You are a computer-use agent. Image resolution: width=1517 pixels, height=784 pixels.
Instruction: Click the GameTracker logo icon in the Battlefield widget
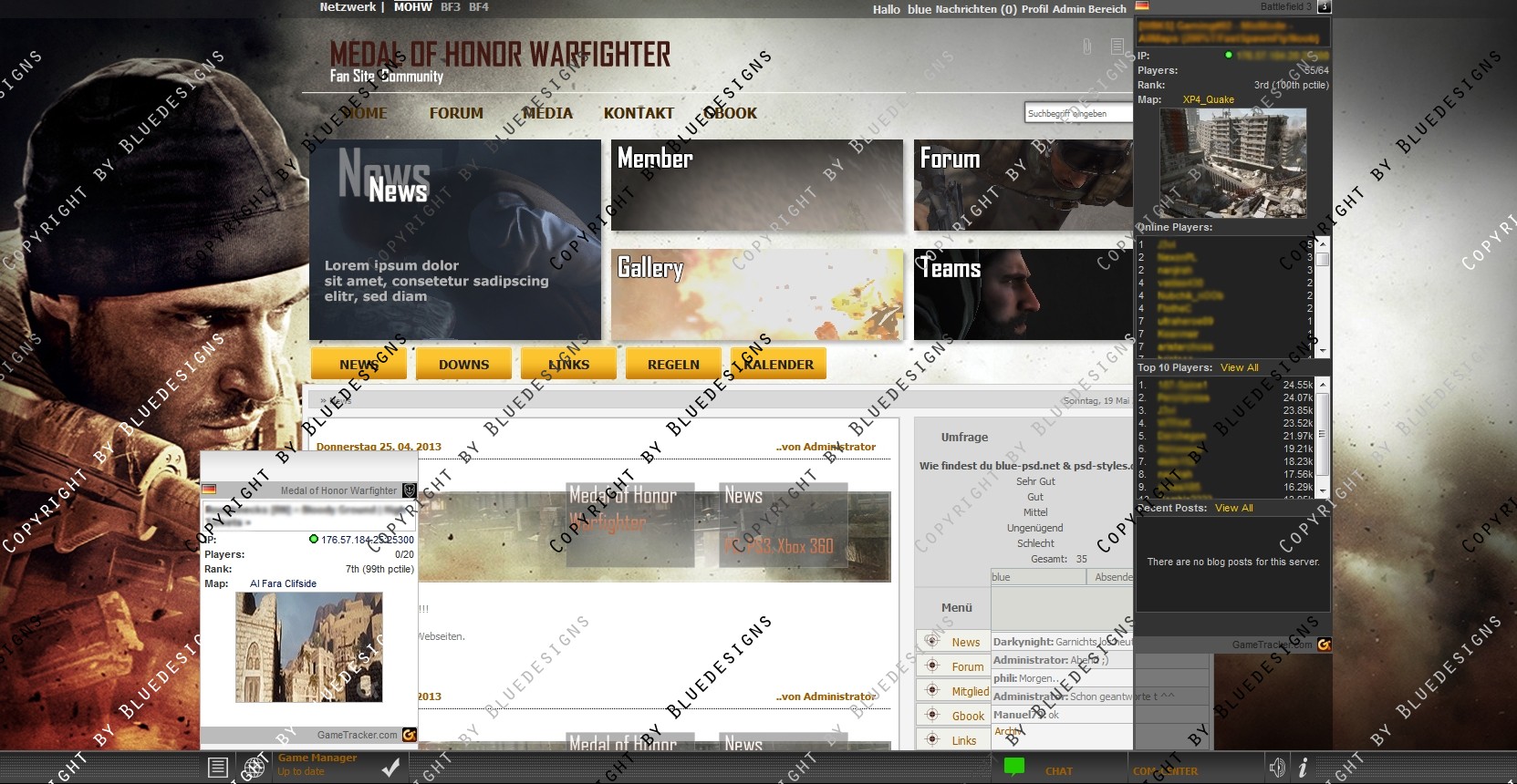click(x=1325, y=645)
